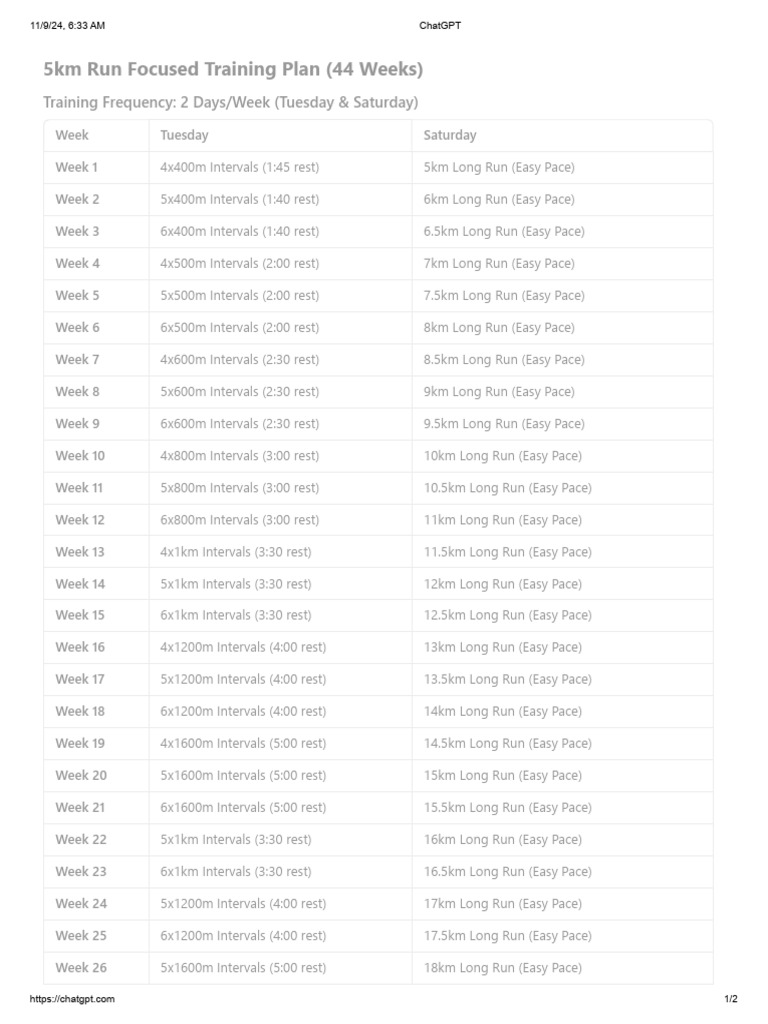Click 10km Long Run (Easy Pace) cell
Viewport: 768px width, 1024px height.
click(502, 455)
